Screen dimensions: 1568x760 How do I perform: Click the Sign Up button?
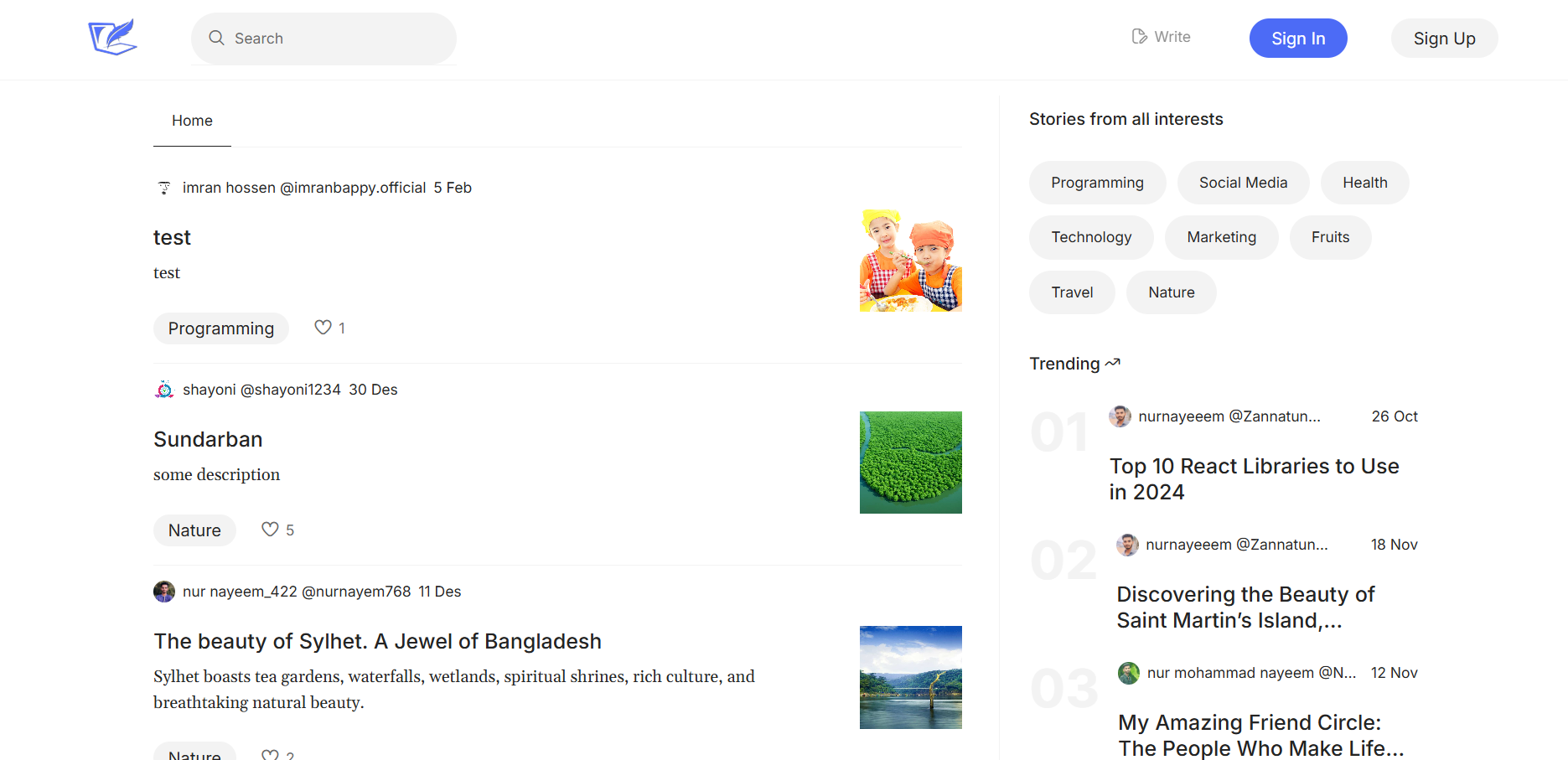coord(1444,39)
